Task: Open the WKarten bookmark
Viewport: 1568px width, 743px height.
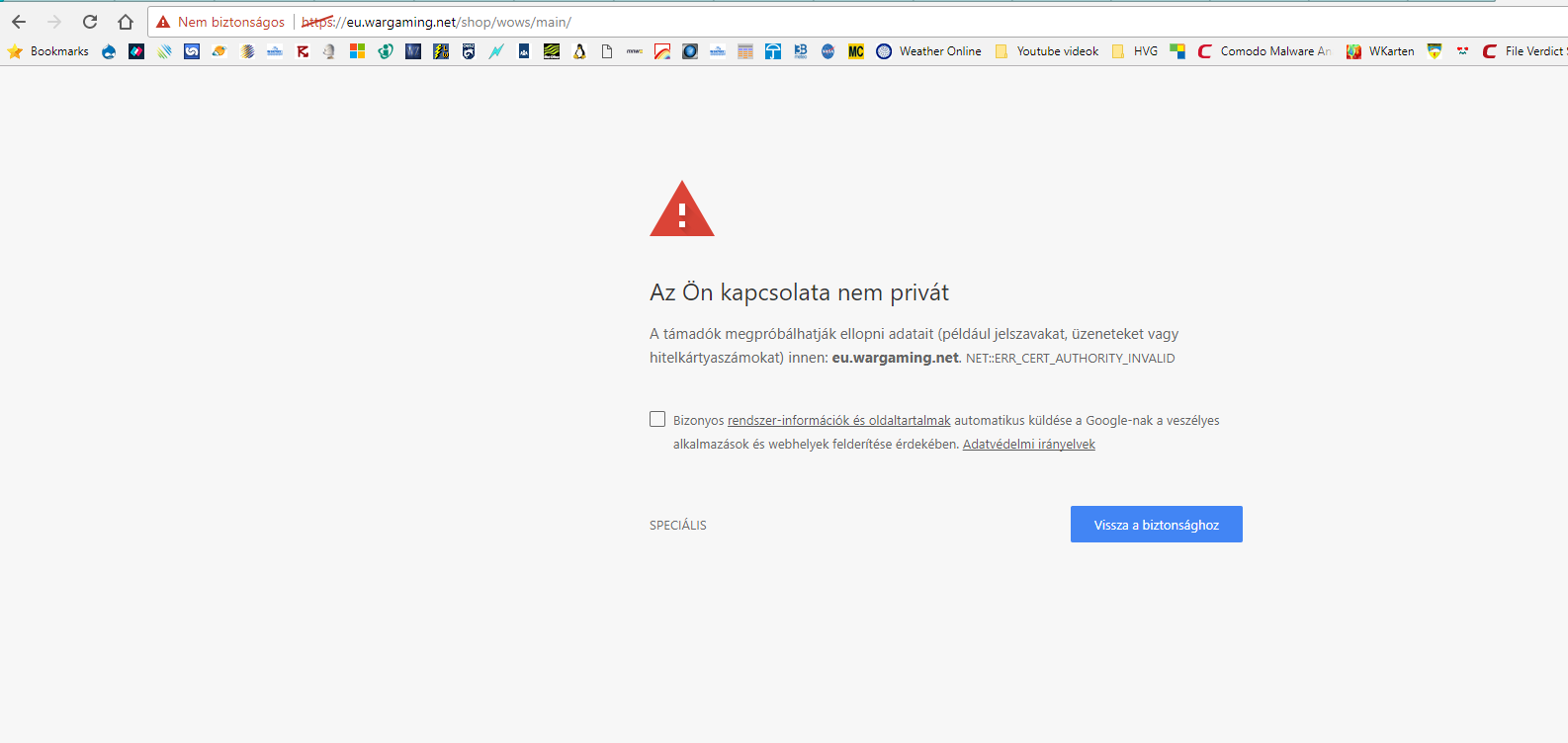Action: (x=1380, y=51)
